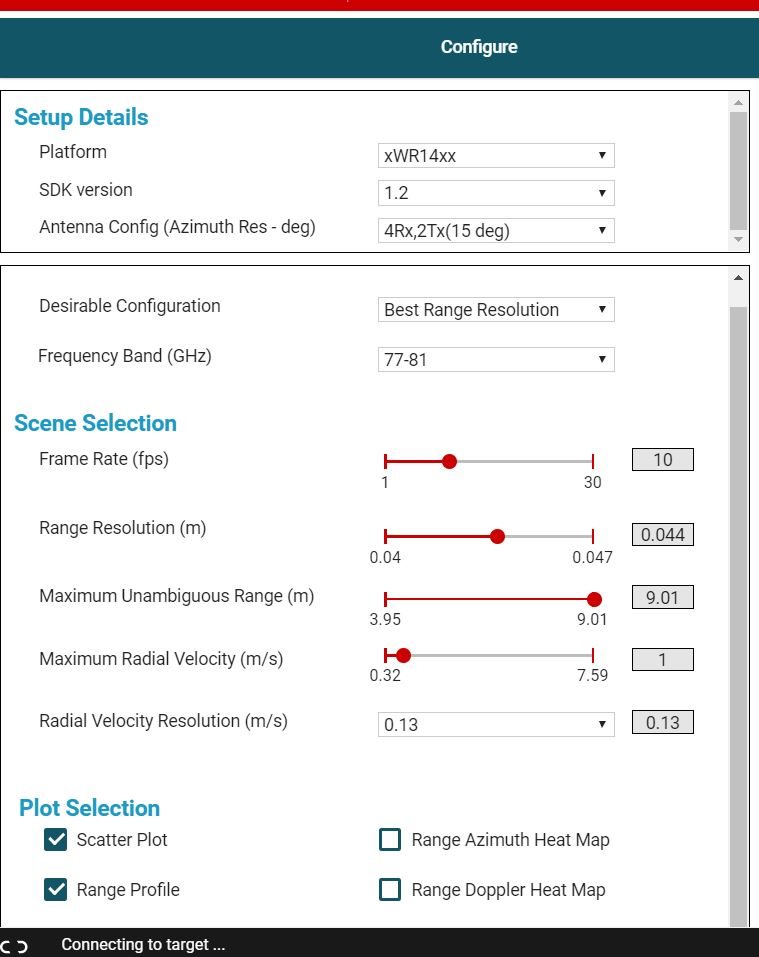The width and height of the screenshot is (759, 957).
Task: Toggle the Range Profile checkbox
Action: tap(56, 890)
